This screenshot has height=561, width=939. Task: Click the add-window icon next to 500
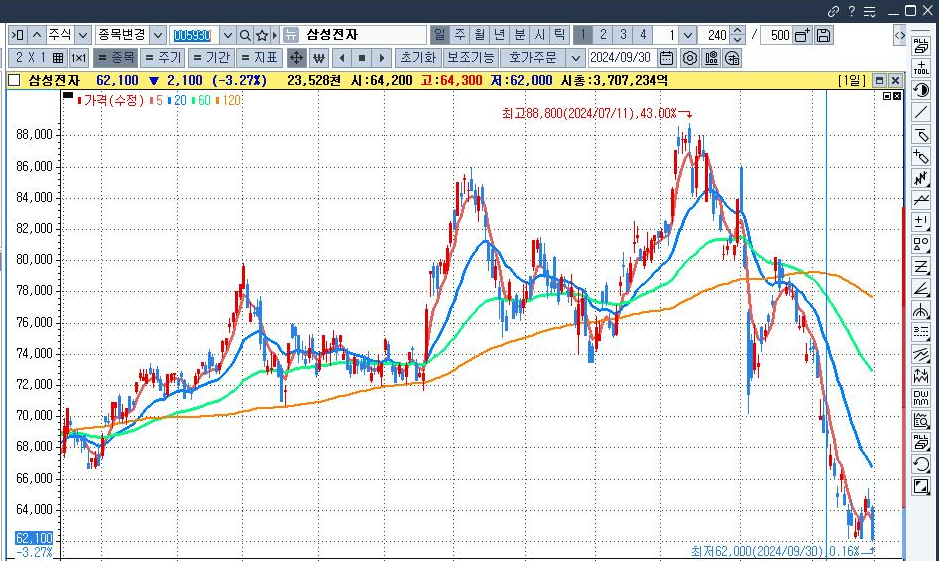click(x=802, y=35)
